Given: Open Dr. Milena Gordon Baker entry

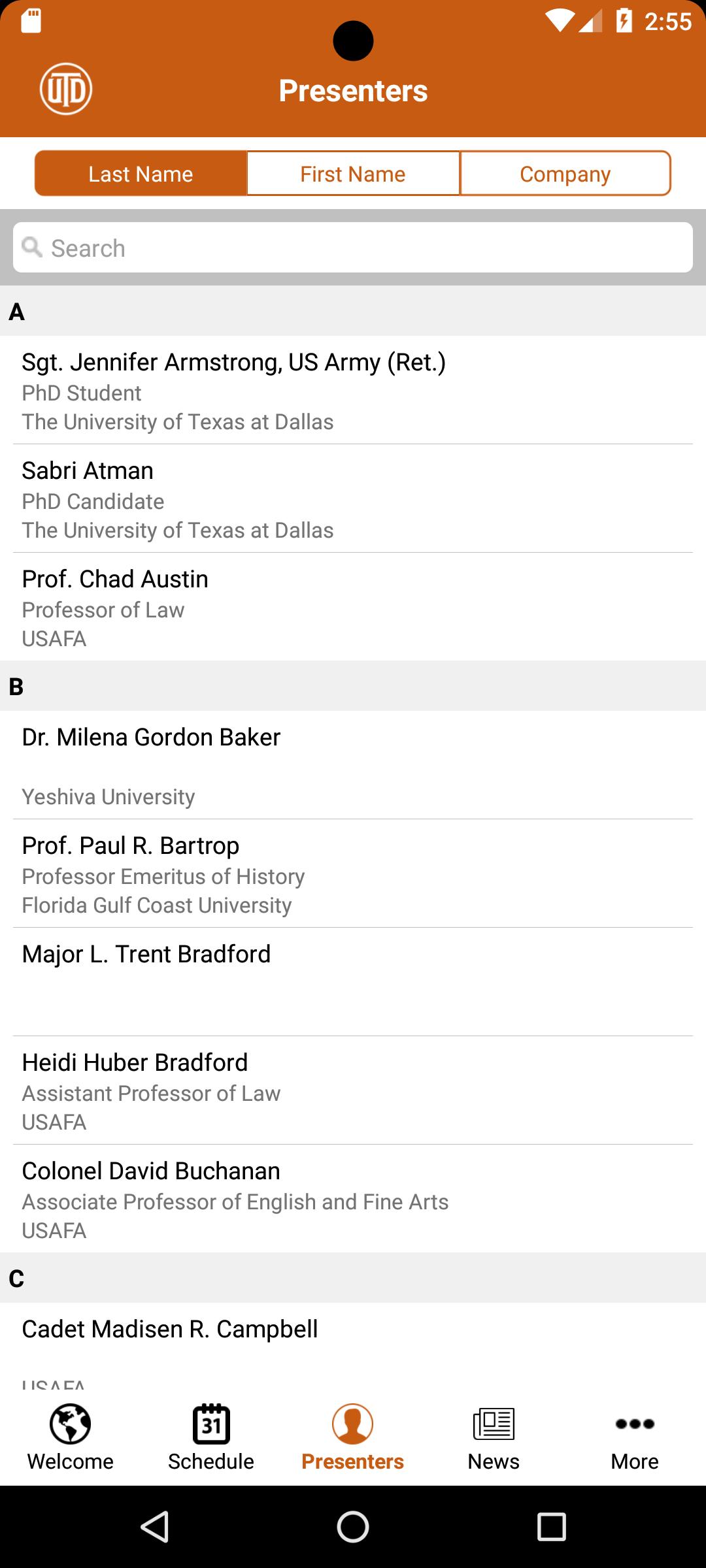Looking at the screenshot, I should pyautogui.click(x=353, y=765).
